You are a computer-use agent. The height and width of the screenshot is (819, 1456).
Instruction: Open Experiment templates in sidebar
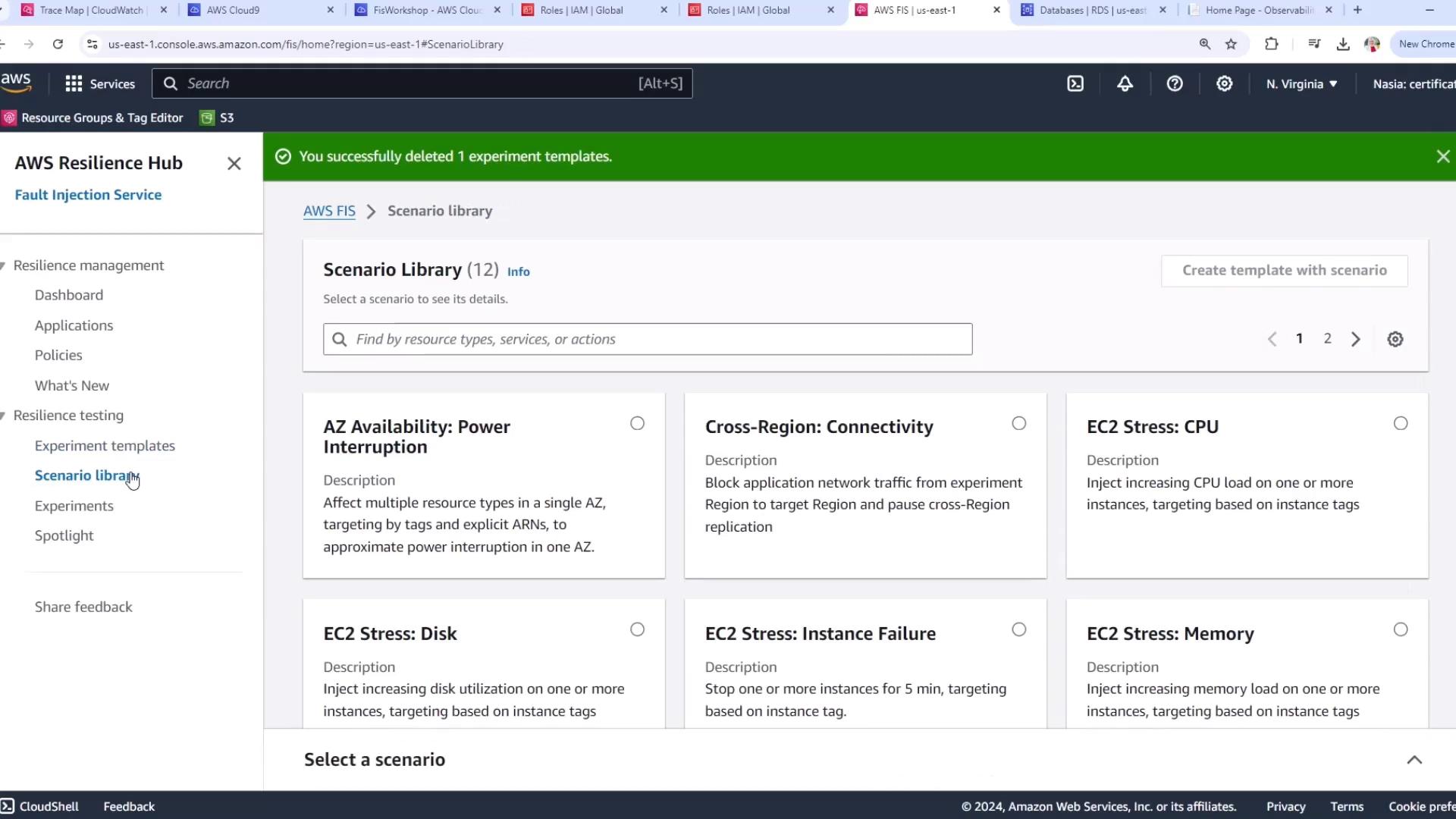point(105,446)
